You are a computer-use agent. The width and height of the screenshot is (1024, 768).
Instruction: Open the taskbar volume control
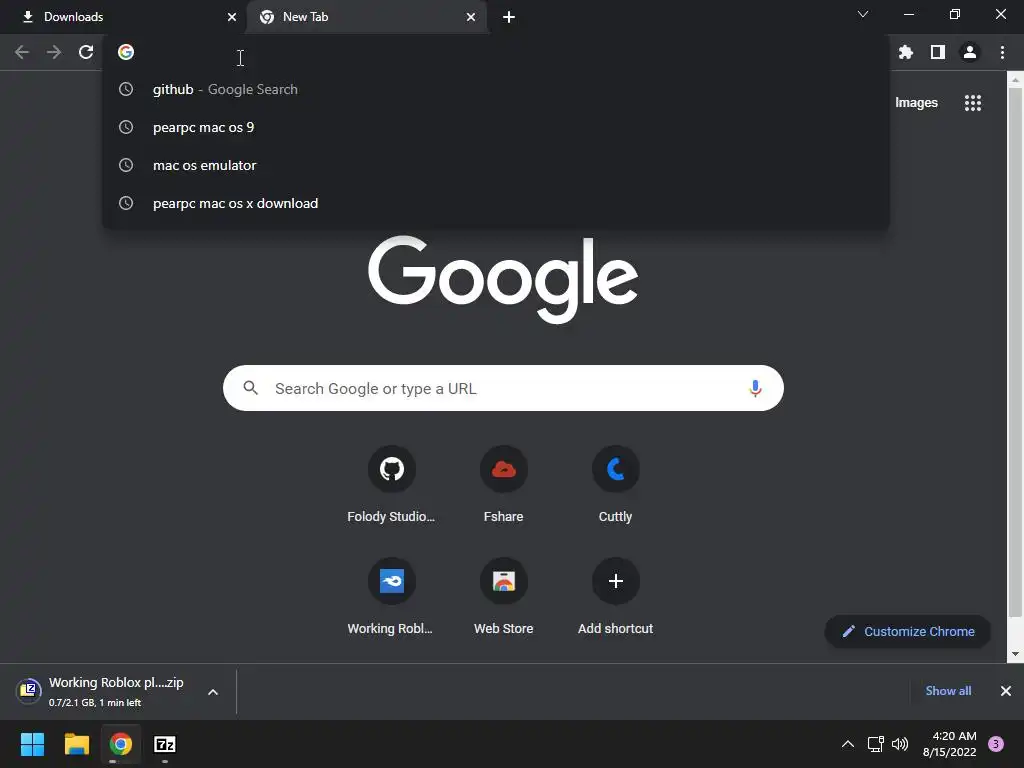pos(900,744)
